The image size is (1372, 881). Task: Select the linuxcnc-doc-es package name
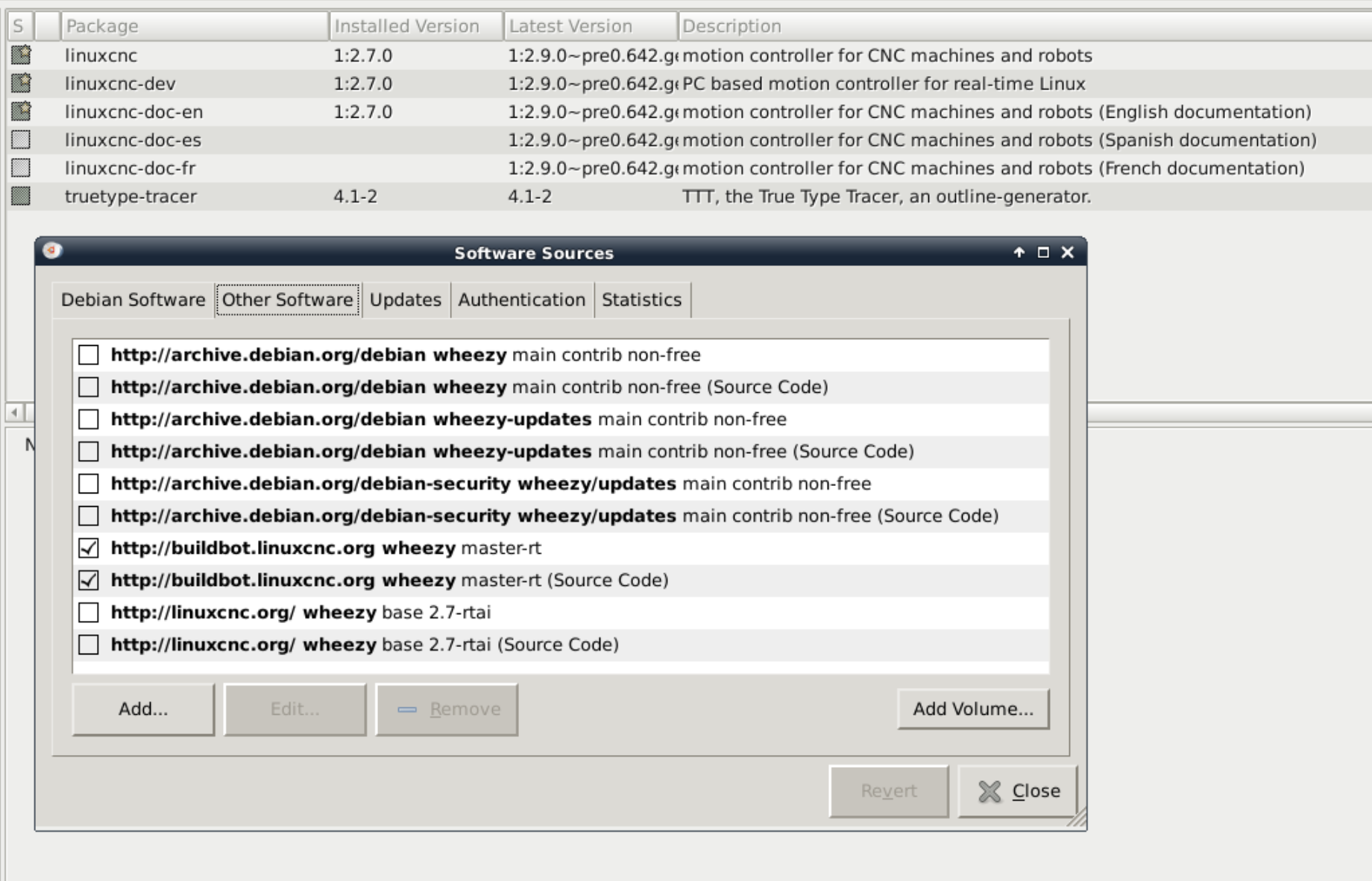click(133, 141)
